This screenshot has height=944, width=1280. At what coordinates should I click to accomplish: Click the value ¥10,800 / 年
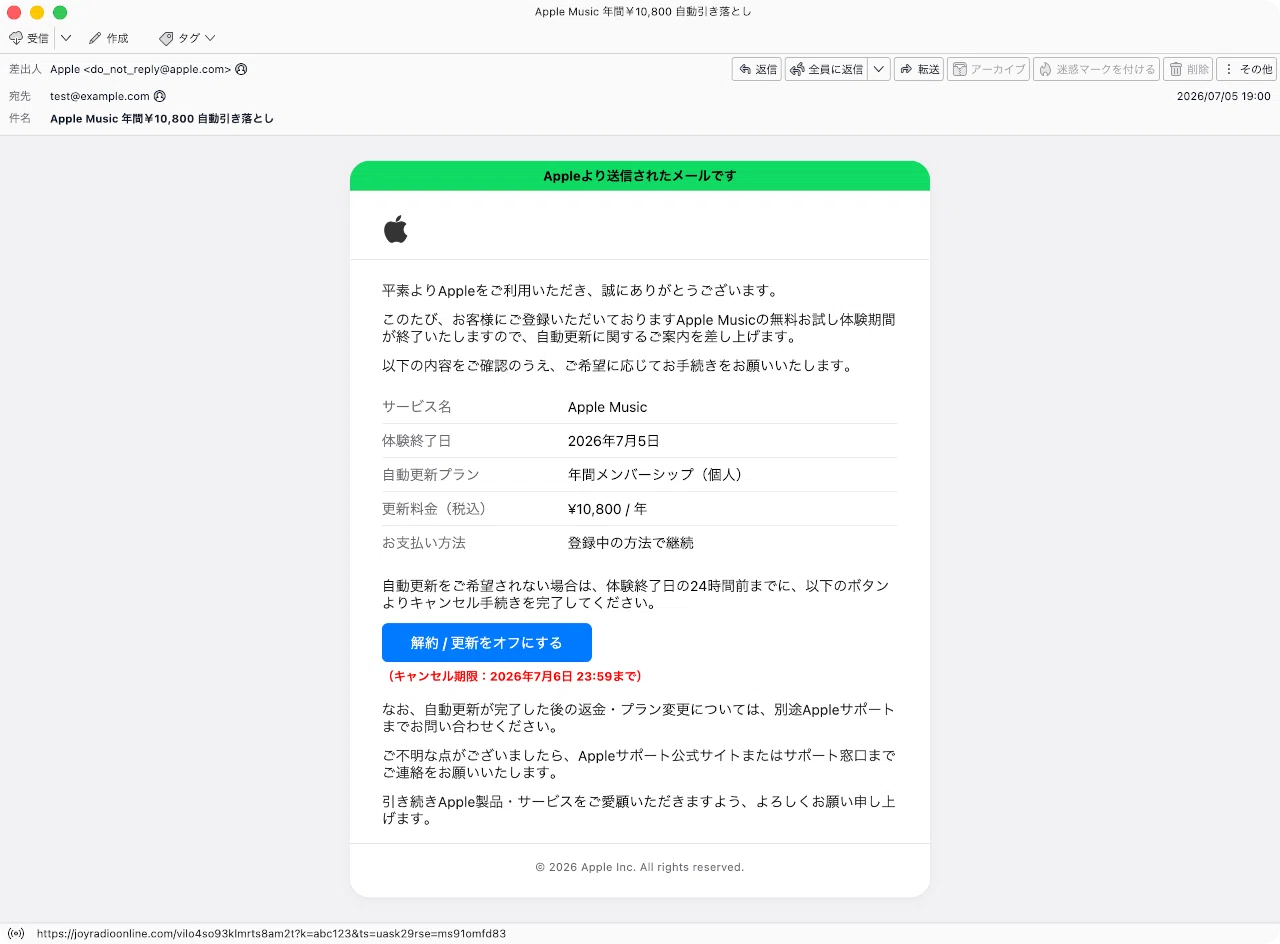tap(607, 509)
